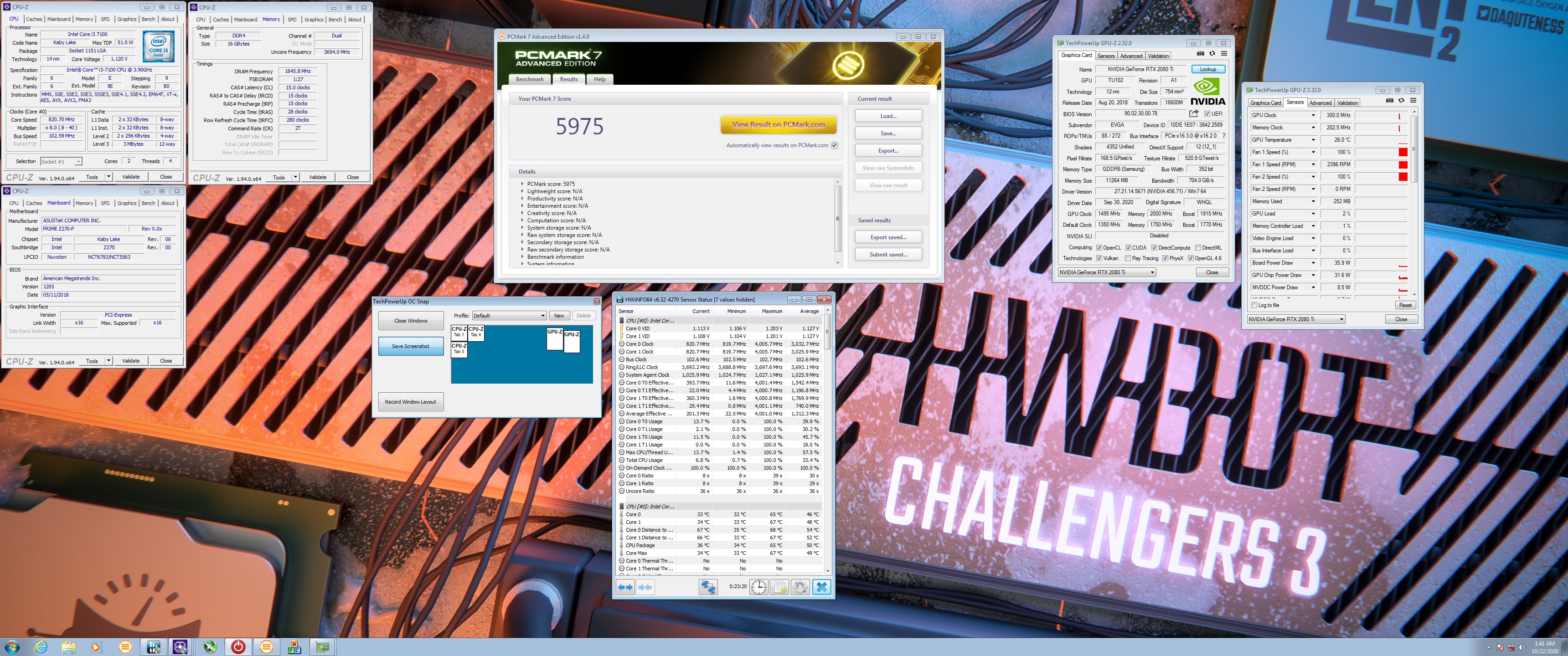Click Save Screenshot in OC Snap
This screenshot has height=656, width=1568.
pos(410,346)
